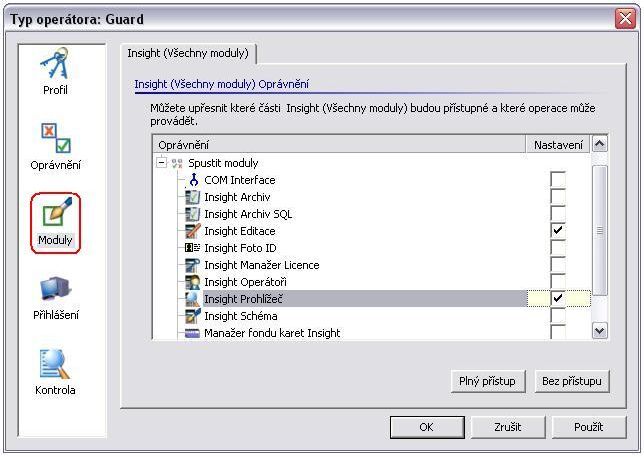644x457 pixels.
Task: Enable the Insight Archiv SQL checkbox
Action: click(x=558, y=214)
